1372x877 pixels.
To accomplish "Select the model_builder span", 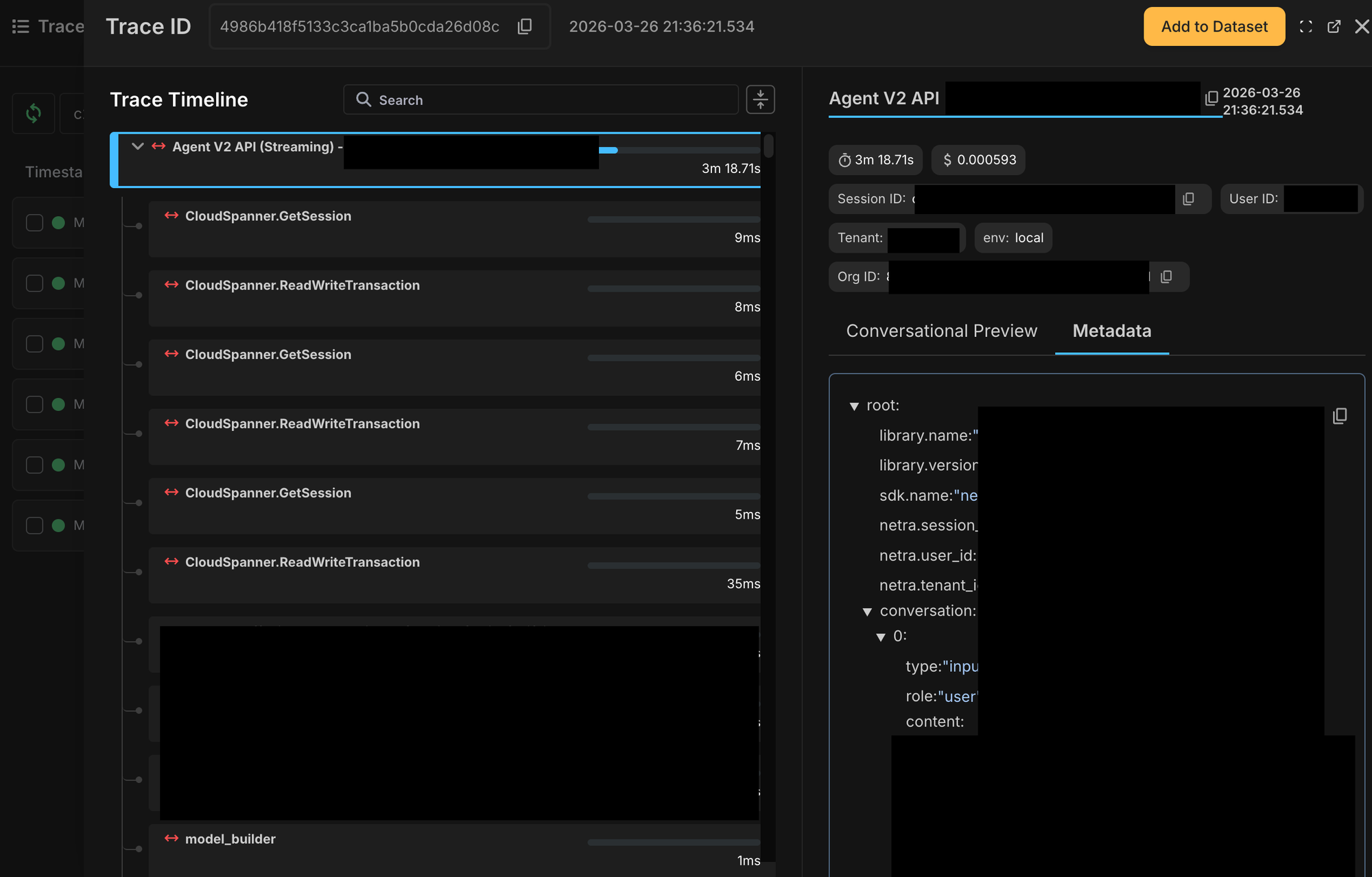I will [230, 839].
